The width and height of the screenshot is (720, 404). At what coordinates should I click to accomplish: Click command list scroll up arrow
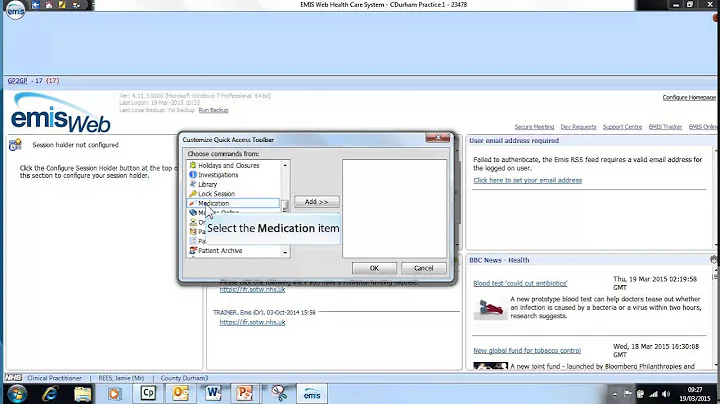point(285,165)
